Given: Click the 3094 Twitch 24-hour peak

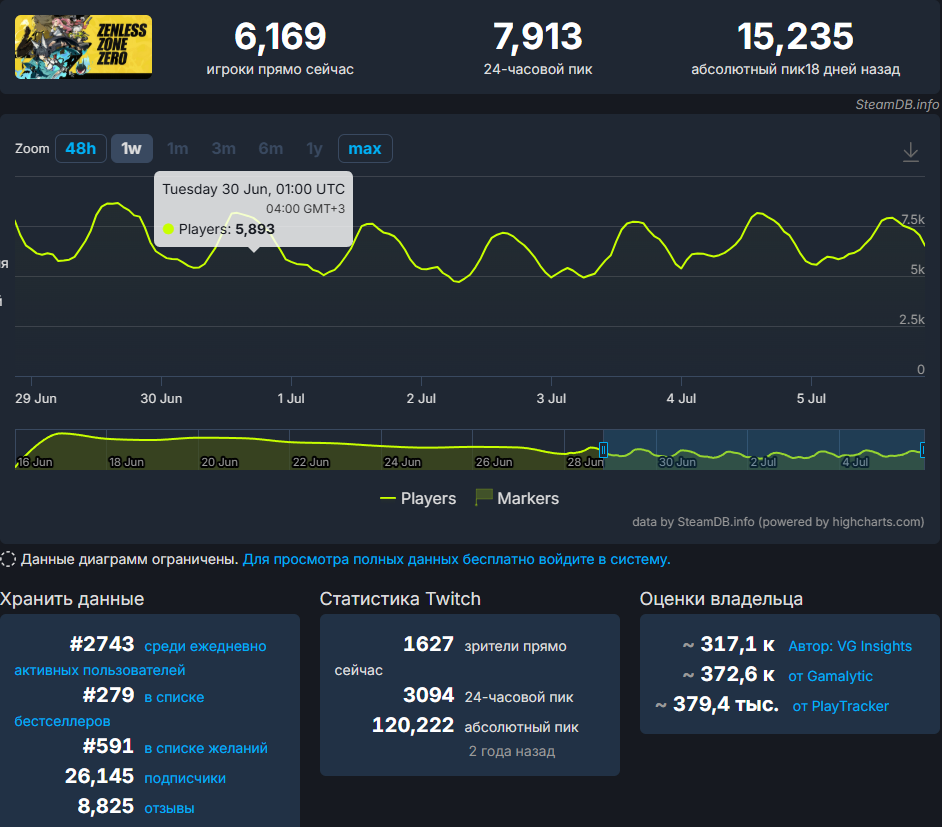Looking at the screenshot, I should [428, 695].
